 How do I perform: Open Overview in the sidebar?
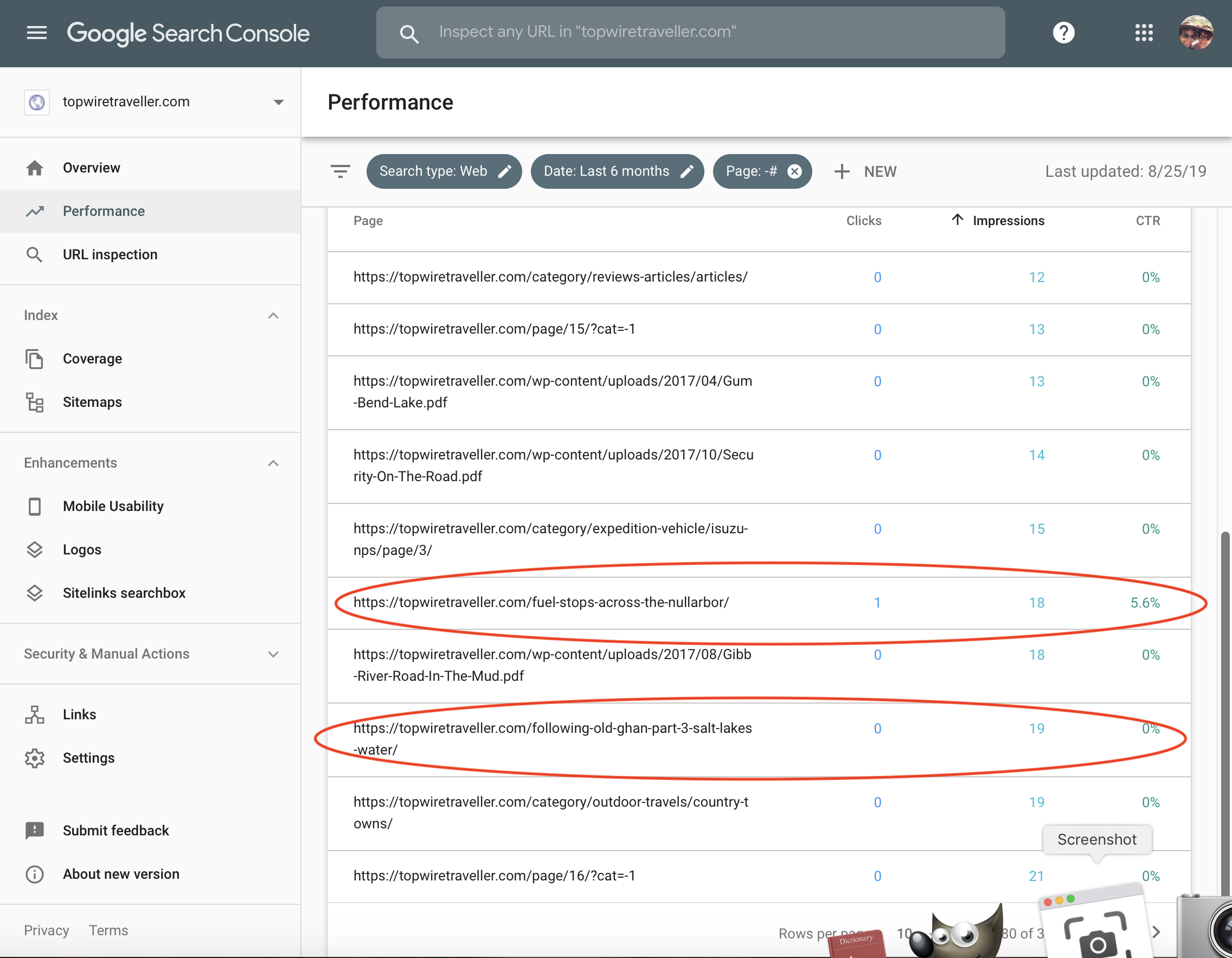point(150,168)
